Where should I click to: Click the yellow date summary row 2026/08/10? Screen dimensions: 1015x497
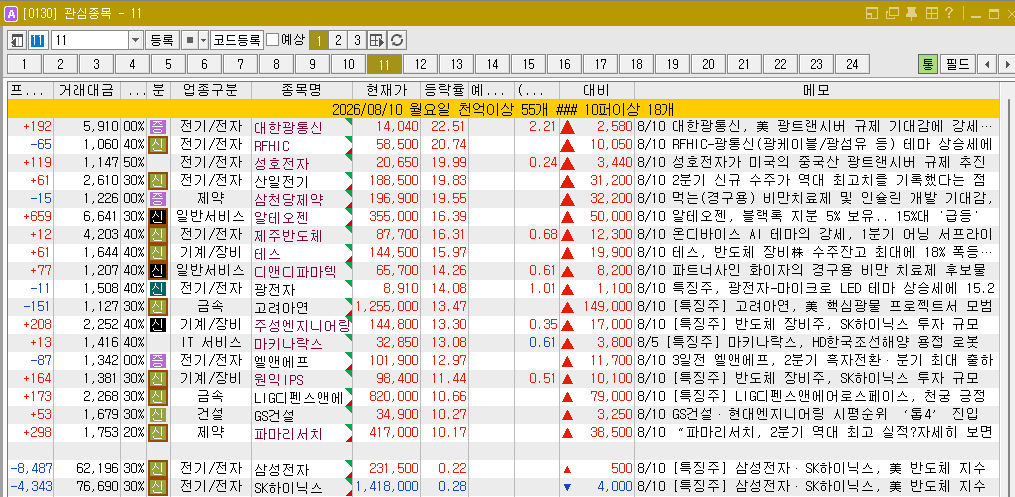tap(504, 109)
